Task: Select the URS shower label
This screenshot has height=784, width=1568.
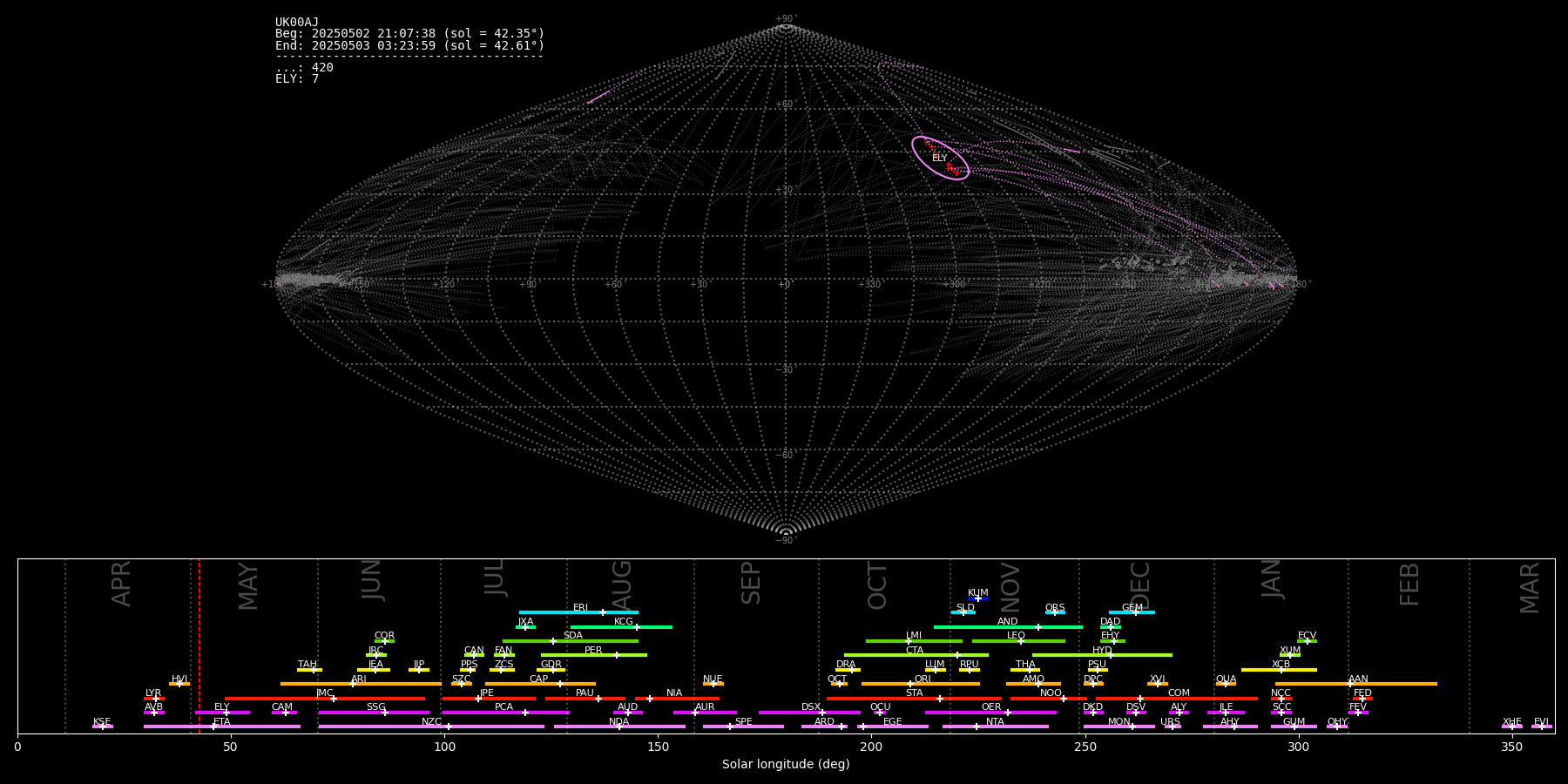Action: click(x=1171, y=721)
